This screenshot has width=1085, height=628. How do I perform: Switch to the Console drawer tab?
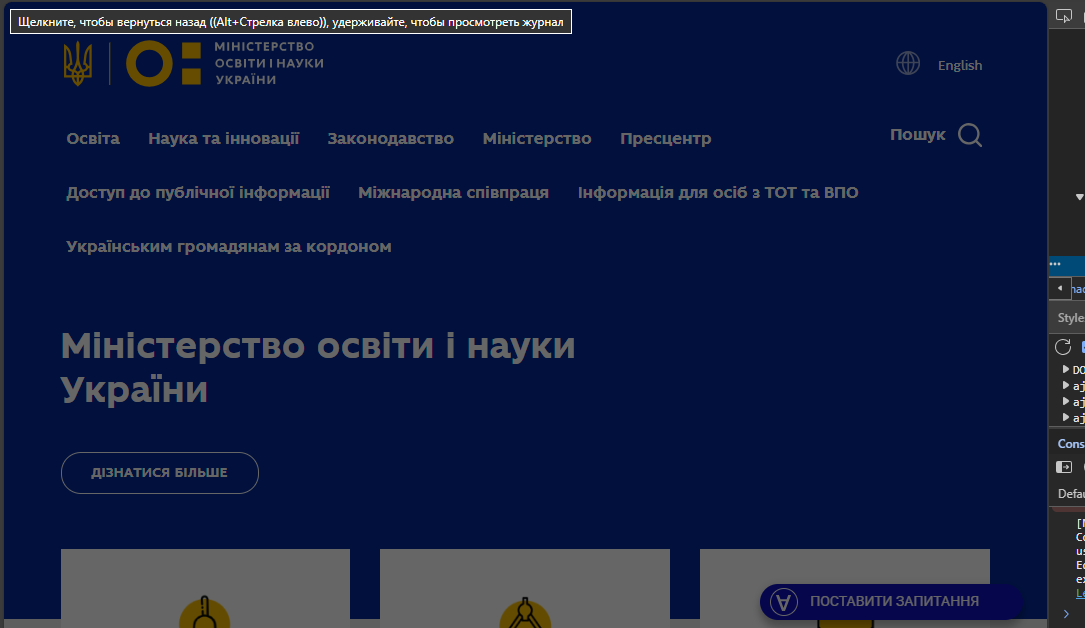1070,443
